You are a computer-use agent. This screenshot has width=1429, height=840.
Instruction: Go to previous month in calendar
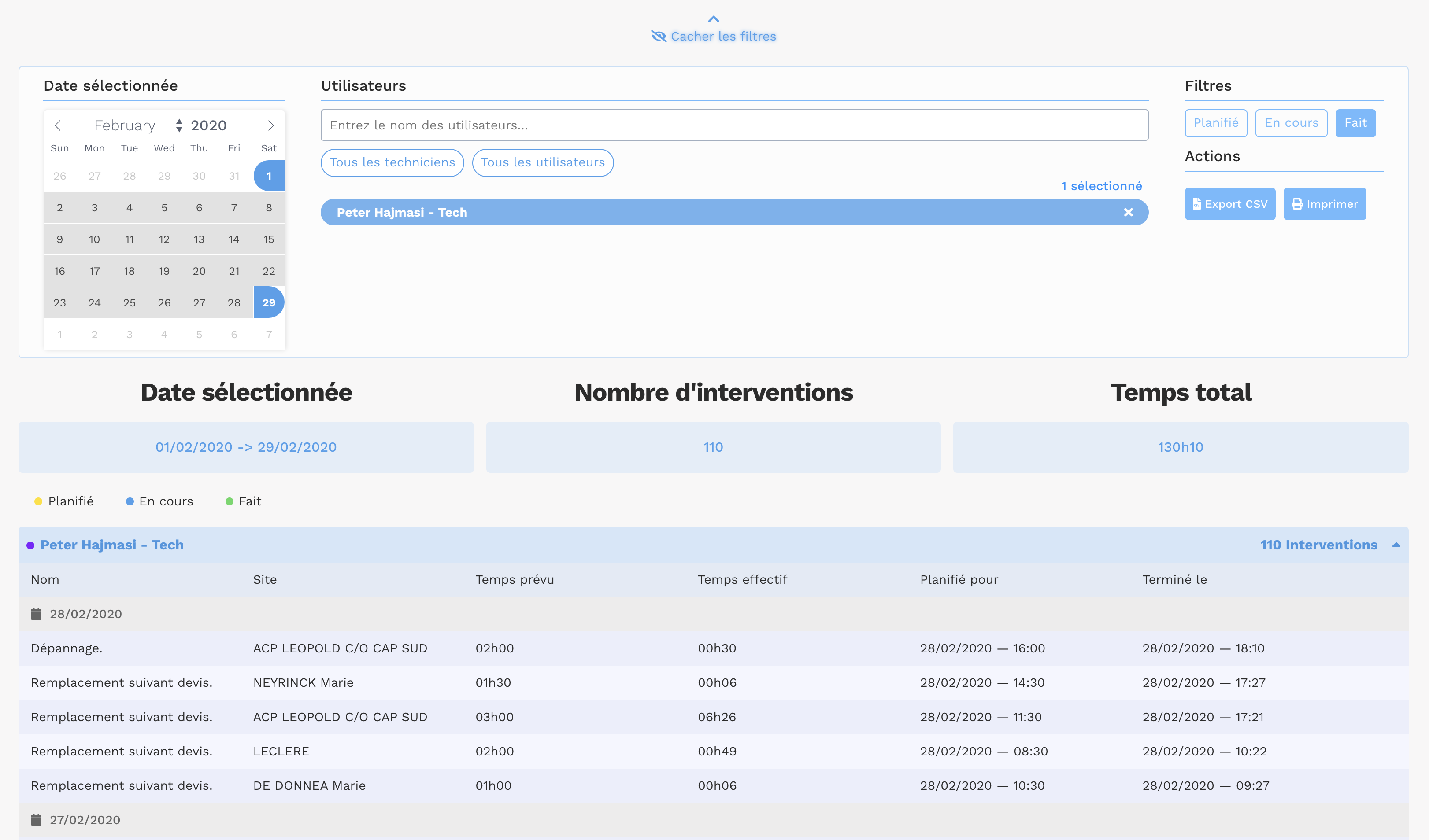[57, 125]
